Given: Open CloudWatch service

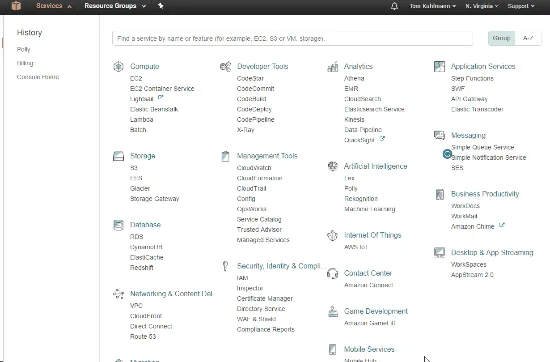Looking at the screenshot, I should (x=254, y=168).
